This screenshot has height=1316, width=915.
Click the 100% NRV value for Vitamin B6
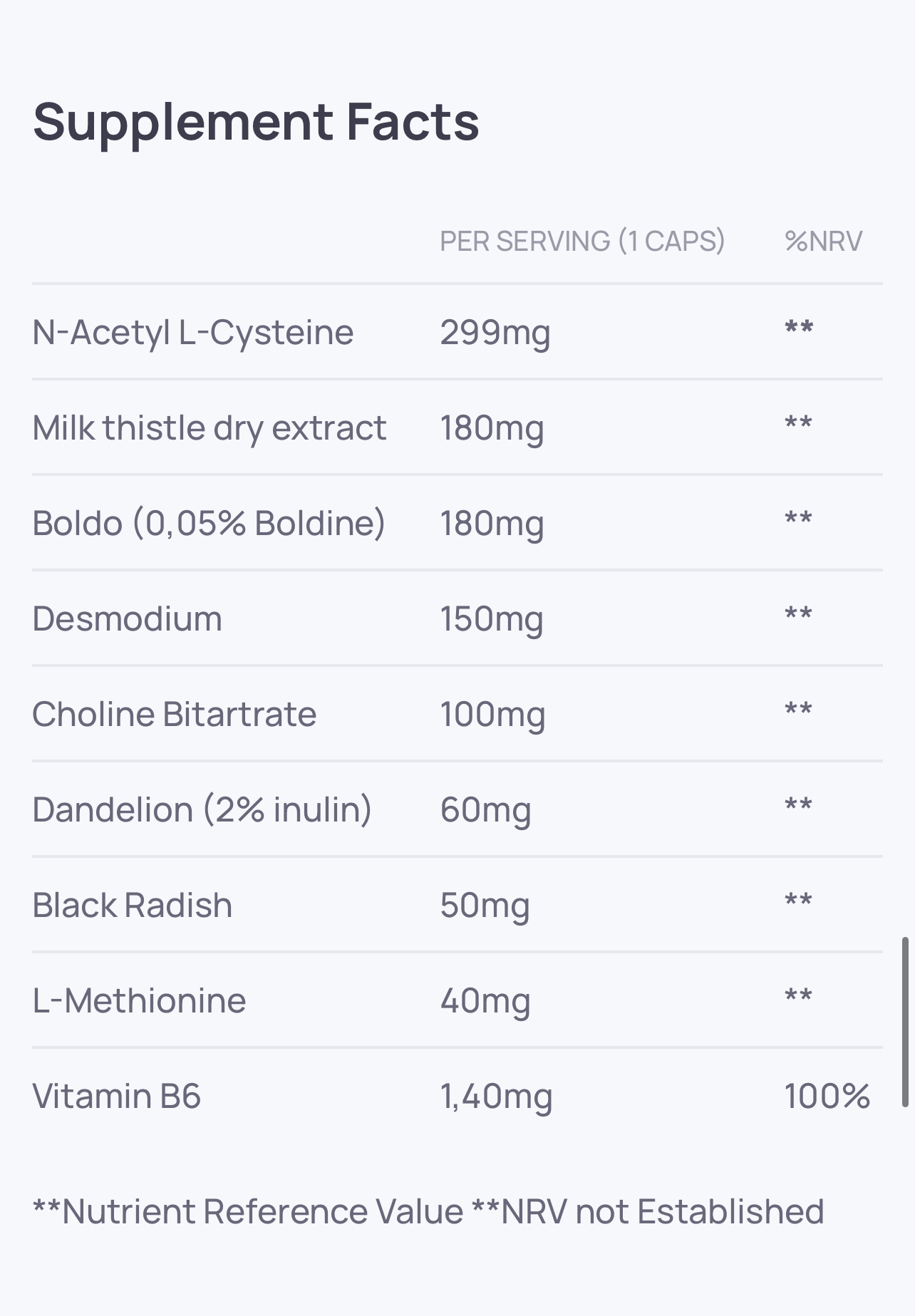point(827,1097)
